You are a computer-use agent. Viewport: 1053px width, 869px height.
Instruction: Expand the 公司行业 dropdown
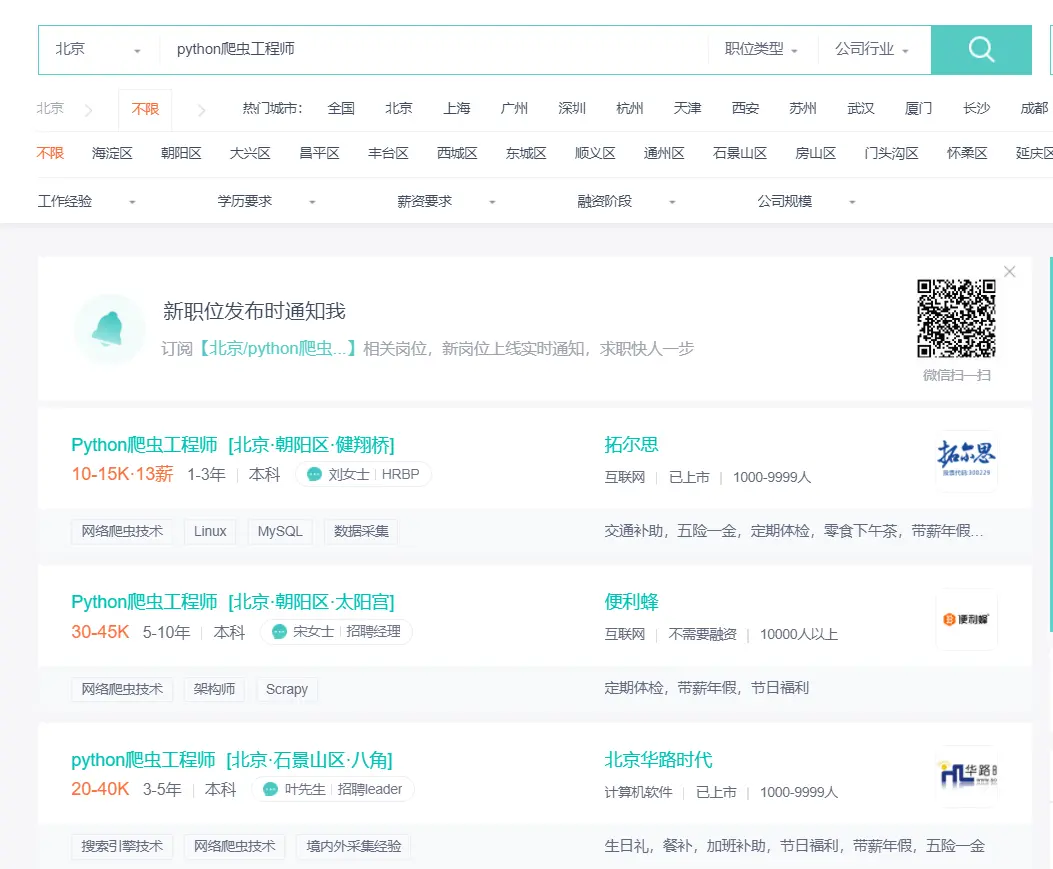pos(872,49)
